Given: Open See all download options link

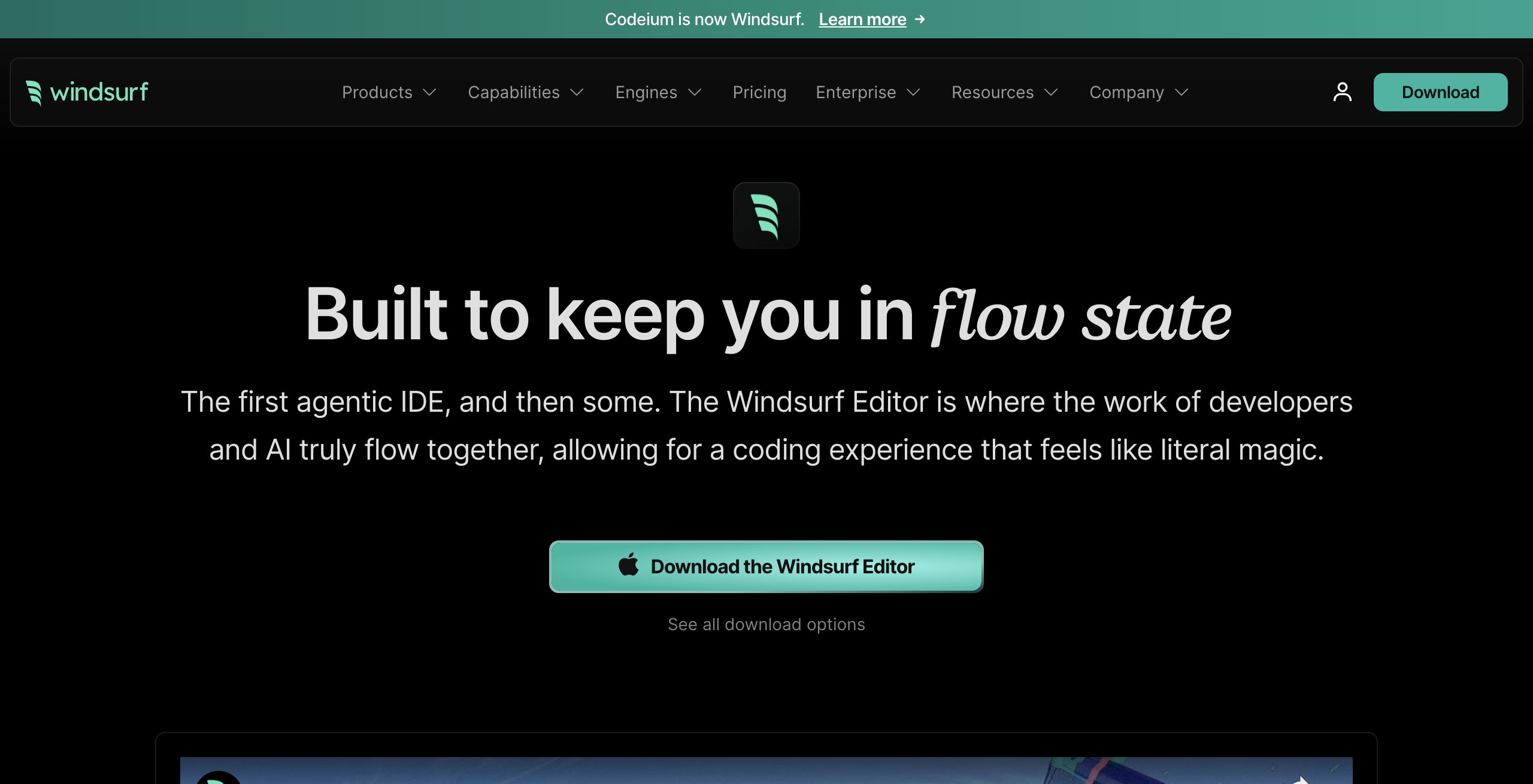Looking at the screenshot, I should 766,624.
